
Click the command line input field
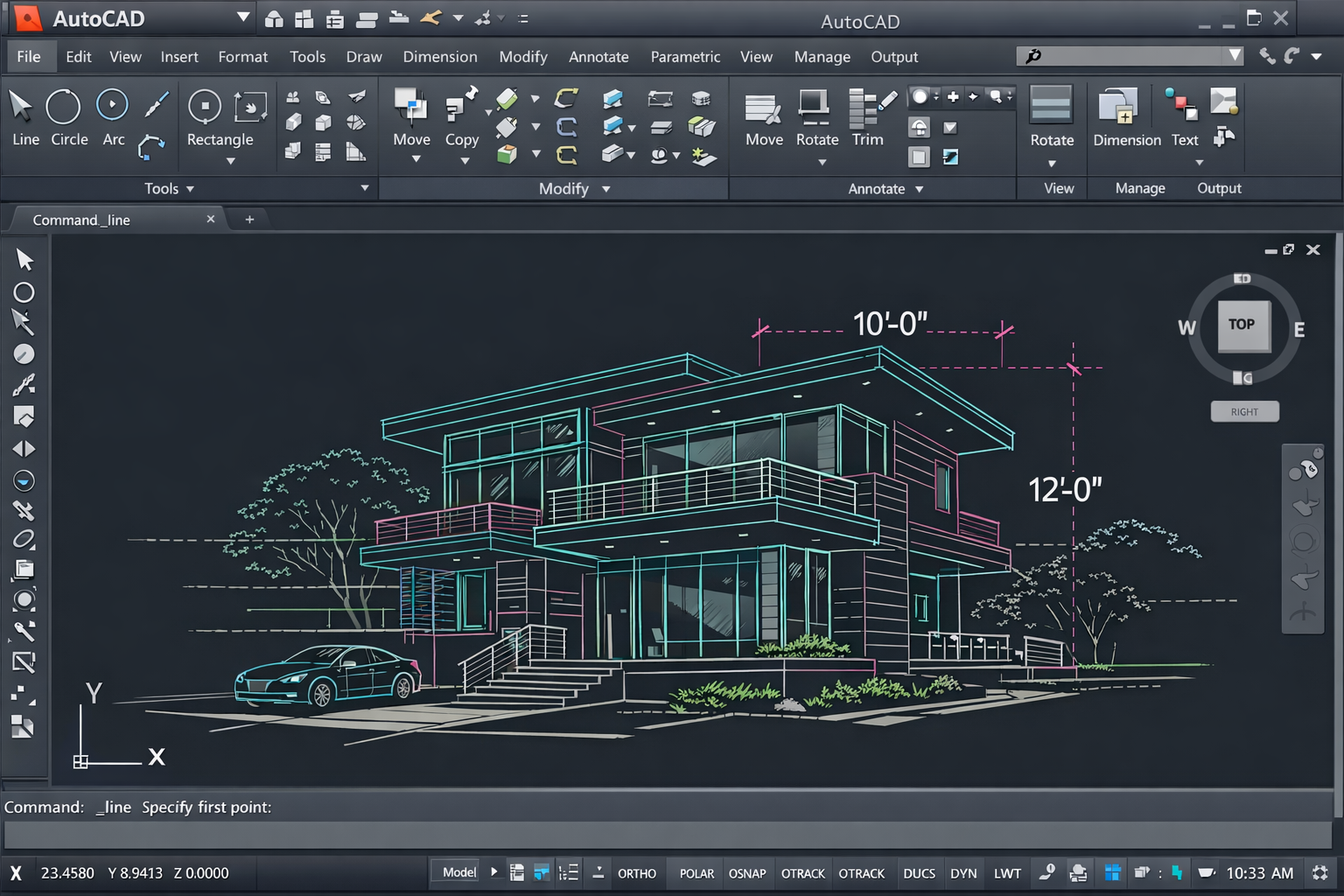click(665, 835)
